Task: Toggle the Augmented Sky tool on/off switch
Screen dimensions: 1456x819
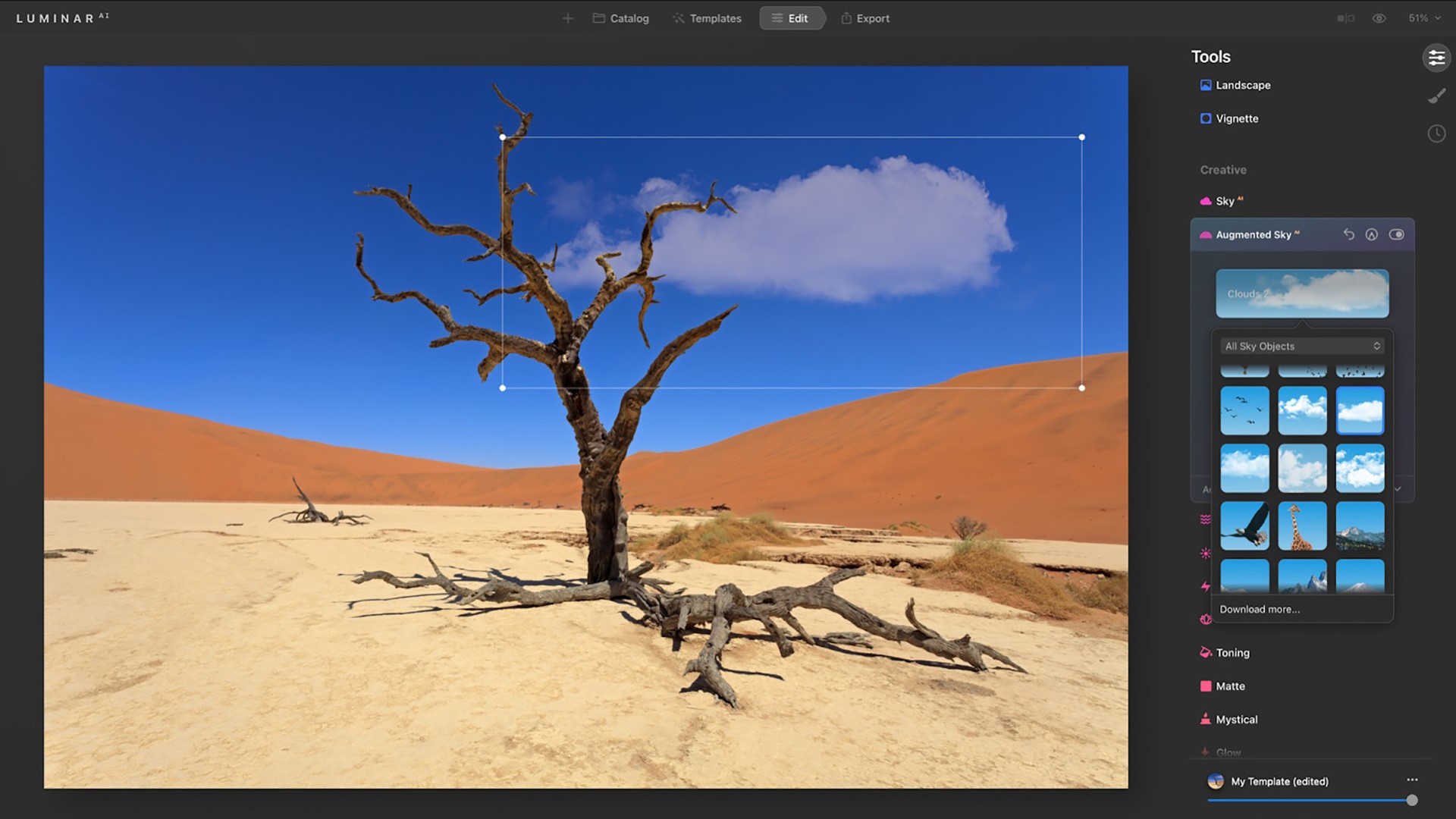Action: (1396, 234)
